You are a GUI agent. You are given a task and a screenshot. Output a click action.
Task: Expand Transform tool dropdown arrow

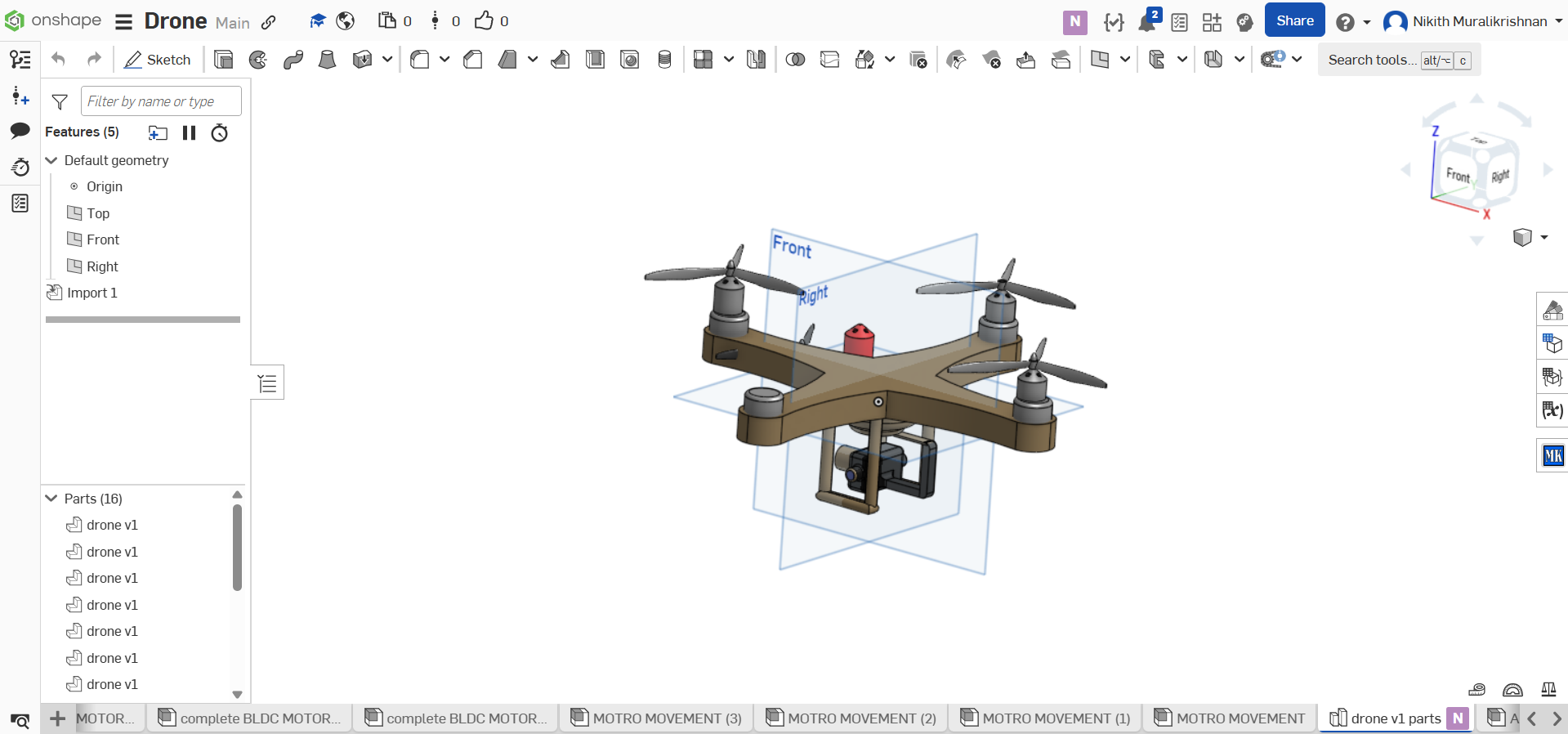click(890, 59)
